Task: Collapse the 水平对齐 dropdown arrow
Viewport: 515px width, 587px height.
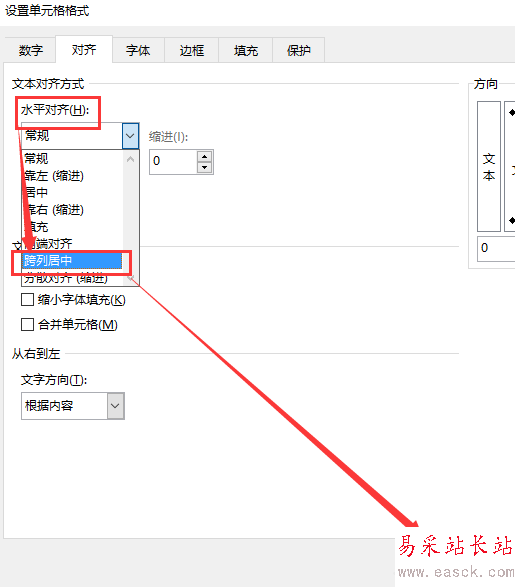Action: pos(130,136)
